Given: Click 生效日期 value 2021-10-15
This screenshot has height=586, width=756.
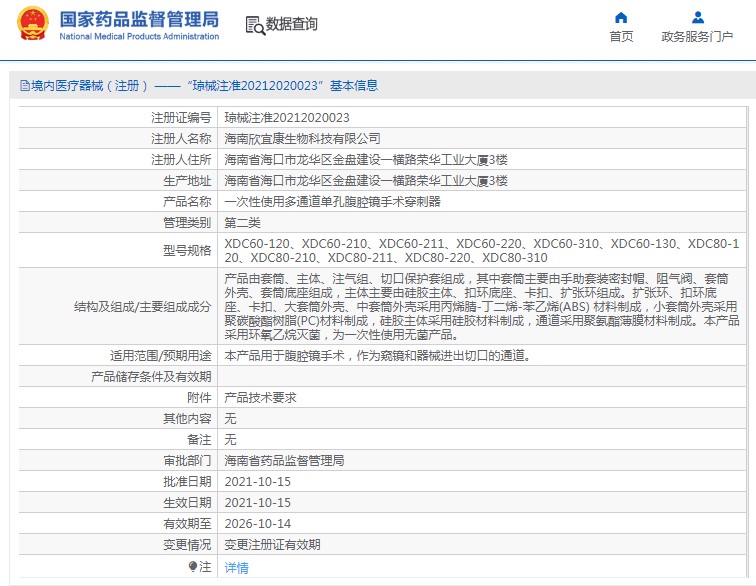Looking at the screenshot, I should coord(257,503).
